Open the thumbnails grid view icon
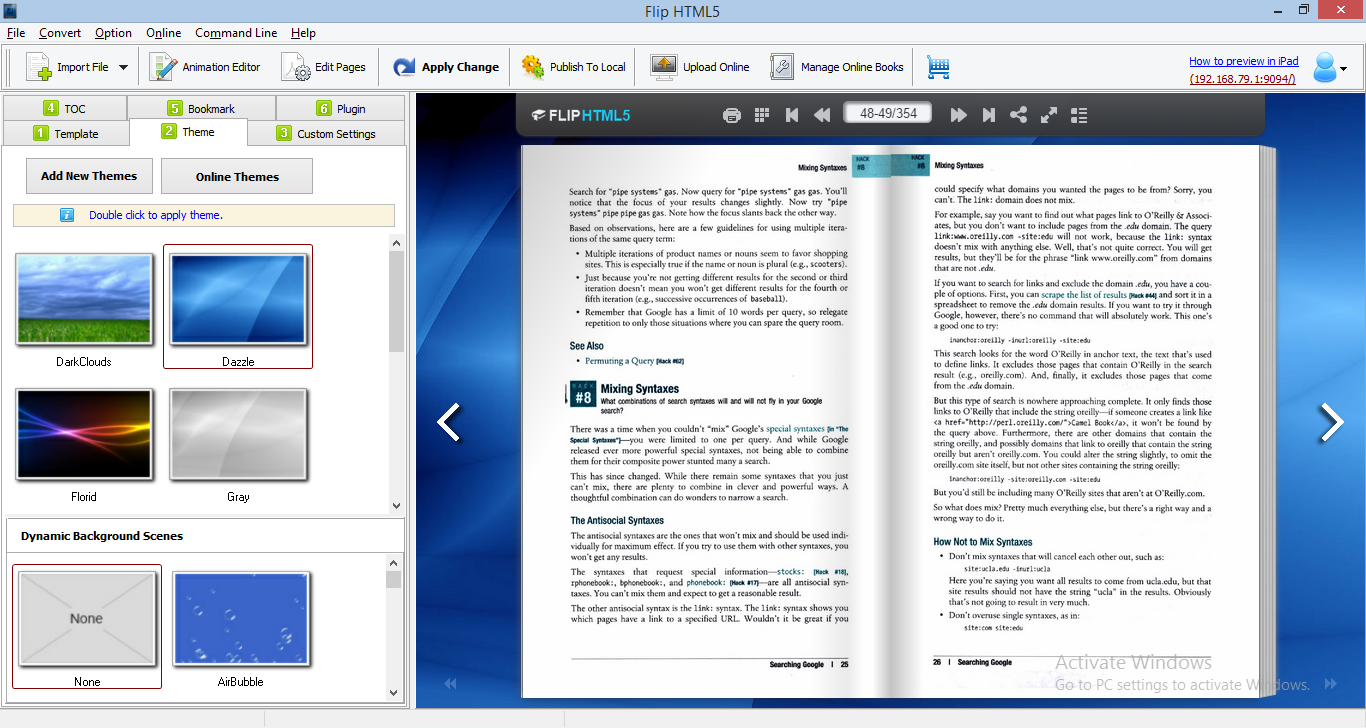This screenshot has height=728, width=1366. click(762, 115)
